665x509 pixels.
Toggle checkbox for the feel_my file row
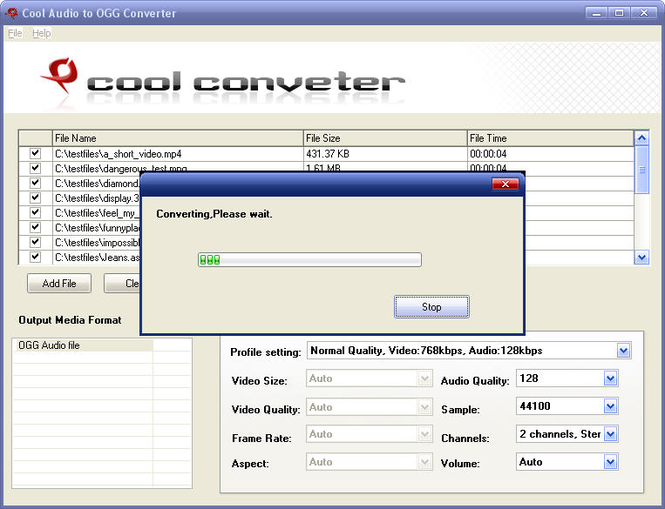[x=35, y=213]
